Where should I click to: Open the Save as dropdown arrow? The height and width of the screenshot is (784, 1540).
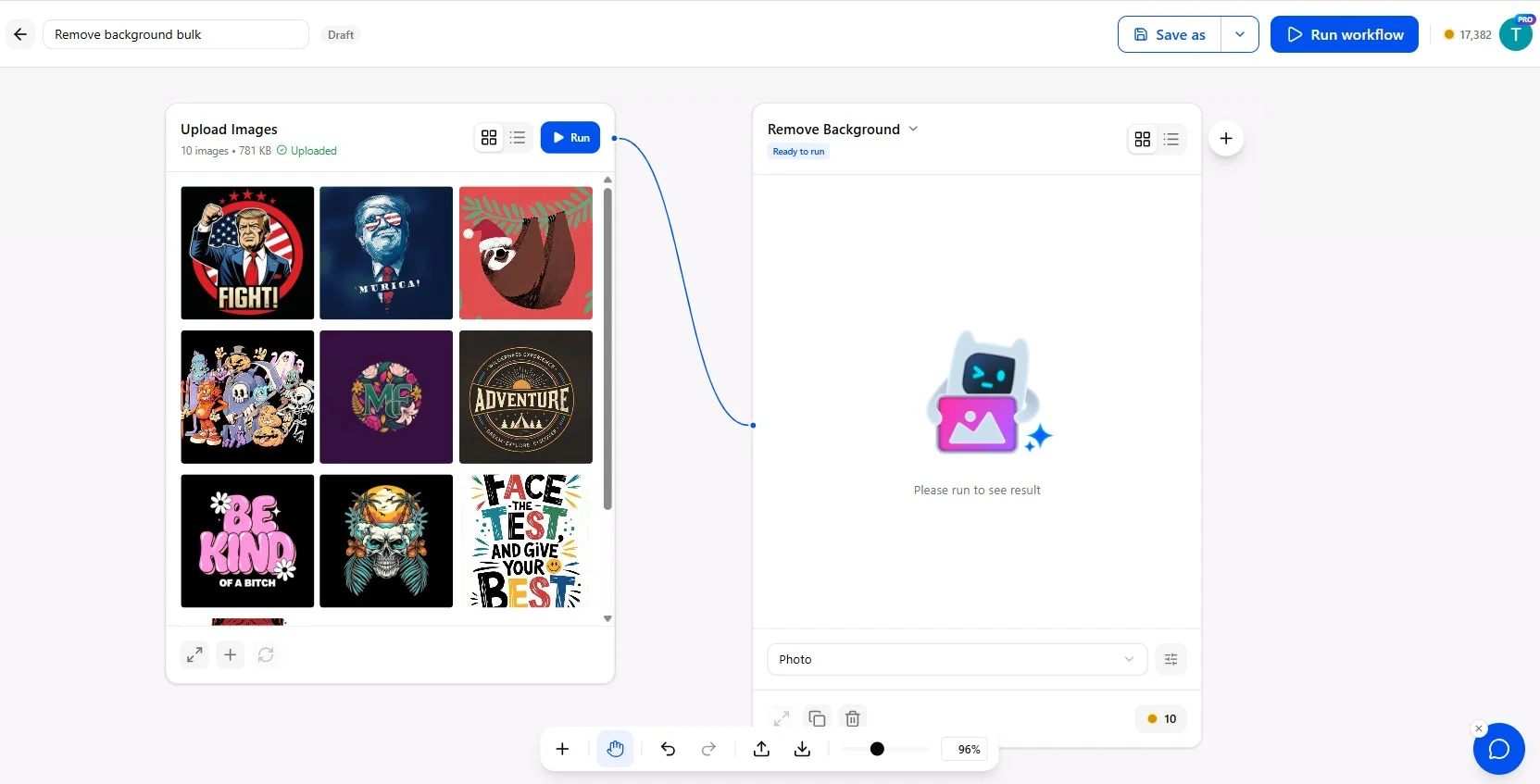pos(1240,34)
